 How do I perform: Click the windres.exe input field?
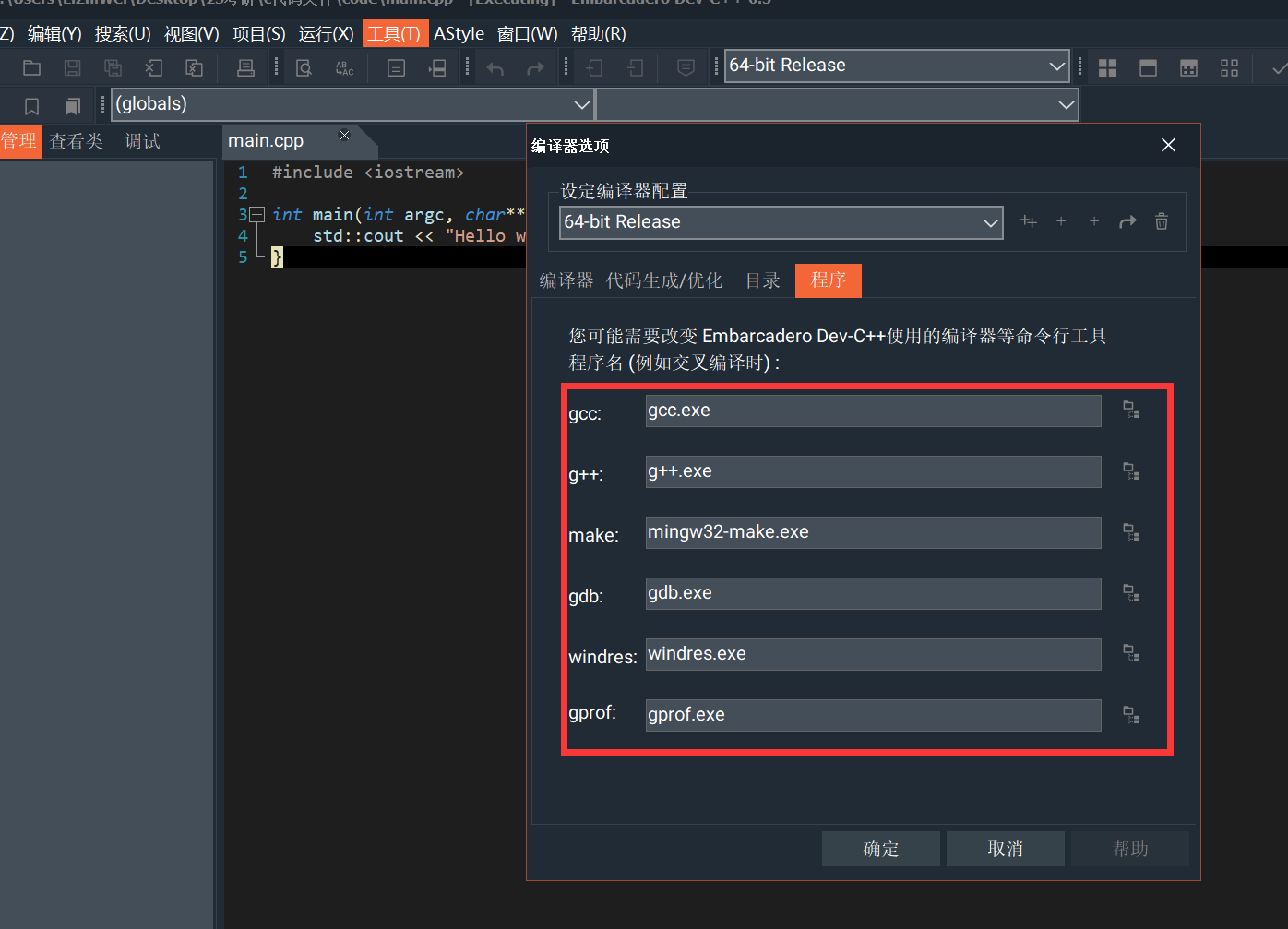(873, 654)
